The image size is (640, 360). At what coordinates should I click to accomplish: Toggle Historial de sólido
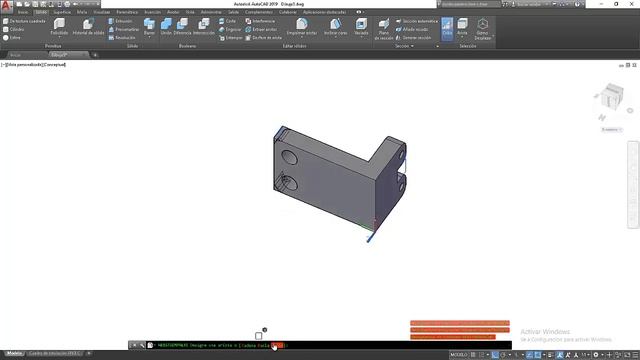click(x=88, y=27)
